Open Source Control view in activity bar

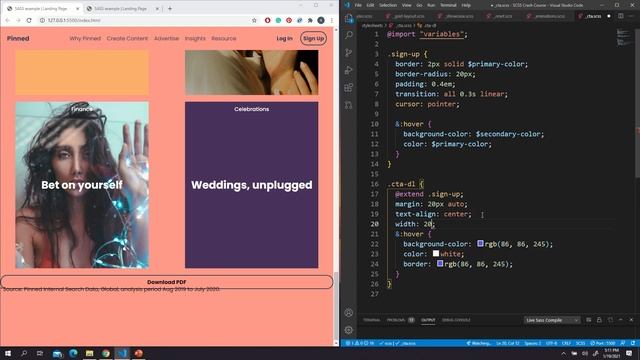coord(349,53)
